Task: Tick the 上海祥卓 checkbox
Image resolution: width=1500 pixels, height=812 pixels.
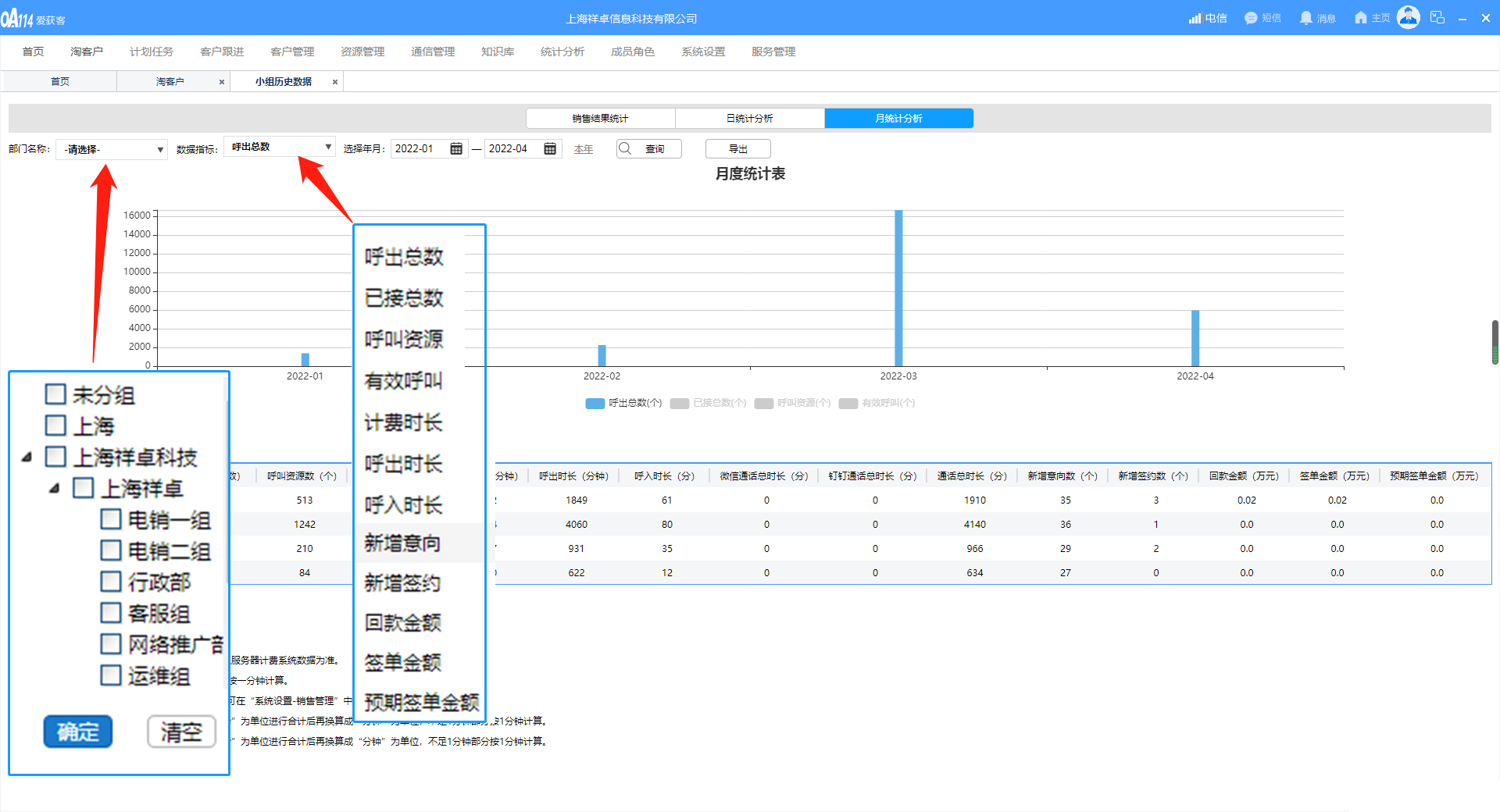Action: (x=84, y=488)
